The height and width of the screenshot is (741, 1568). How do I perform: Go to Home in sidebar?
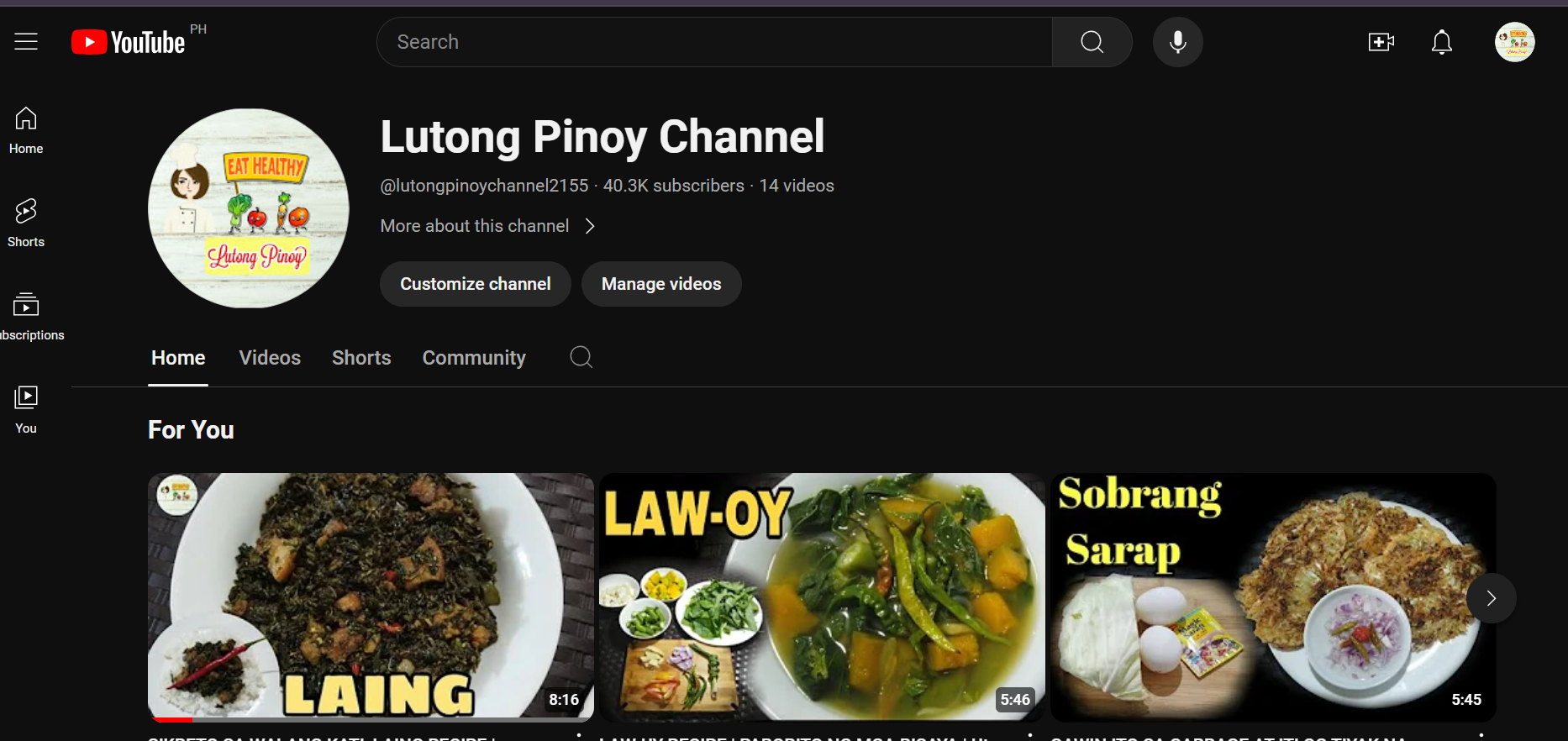[26, 130]
